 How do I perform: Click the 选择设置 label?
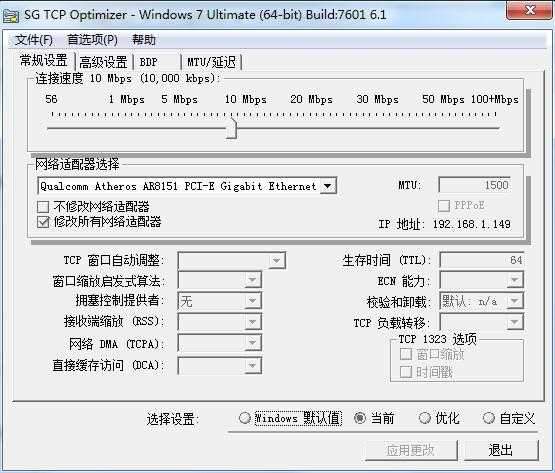pyautogui.click(x=173, y=419)
